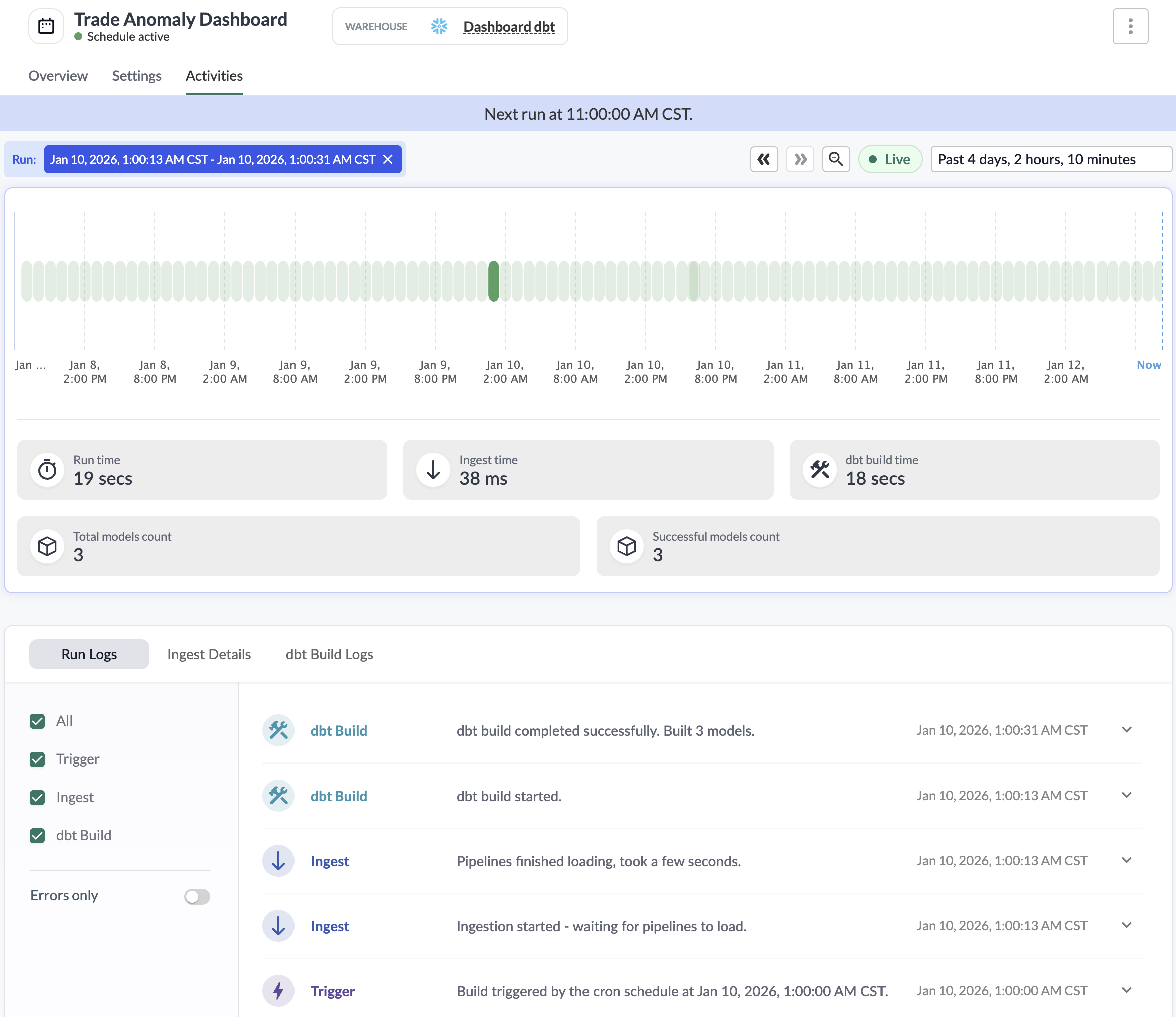Open the Dashboard dbt warehouse link
Image resolution: width=1176 pixels, height=1017 pixels.
(508, 27)
